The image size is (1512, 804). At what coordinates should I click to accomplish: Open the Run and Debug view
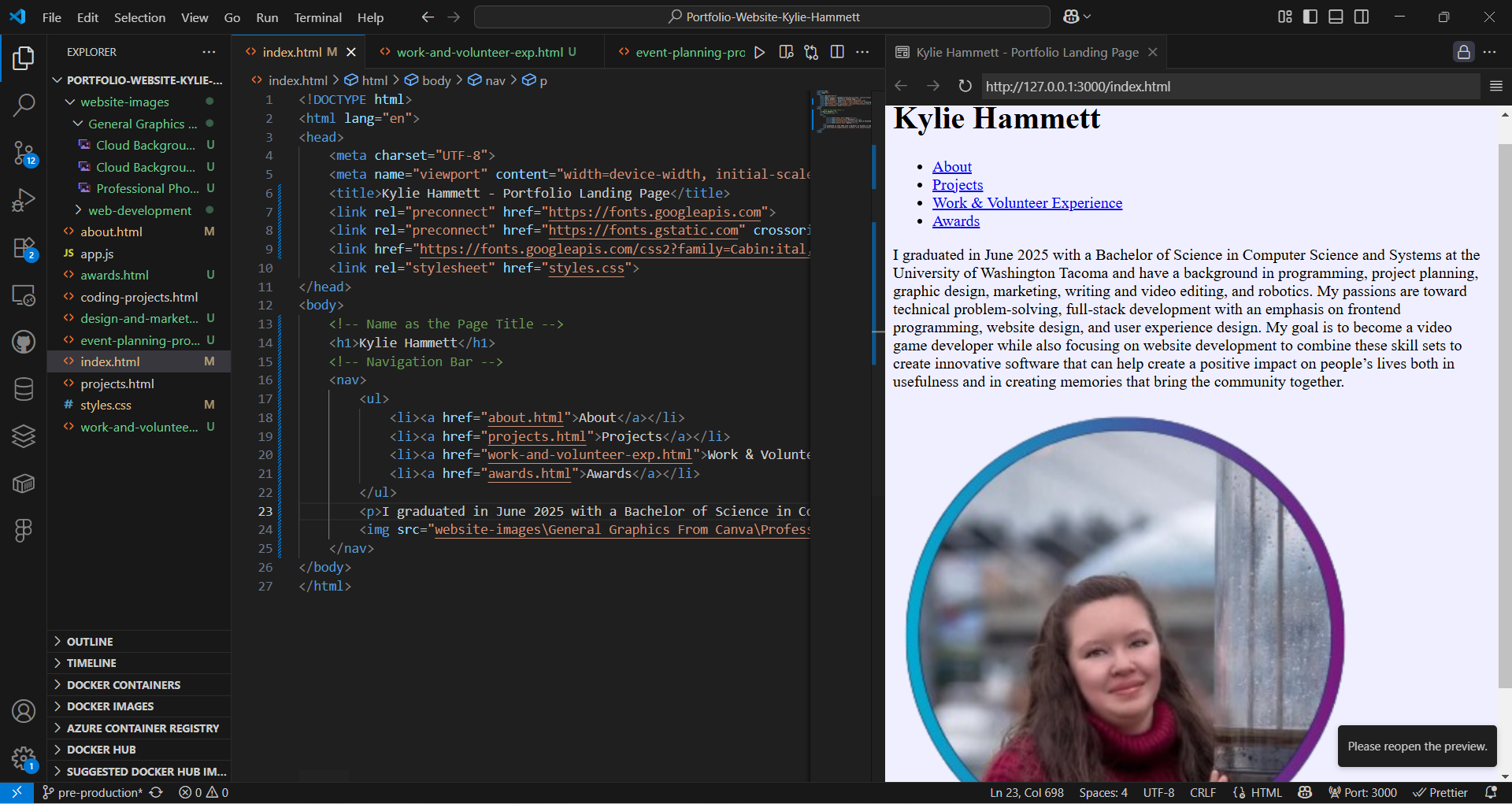pos(24,200)
